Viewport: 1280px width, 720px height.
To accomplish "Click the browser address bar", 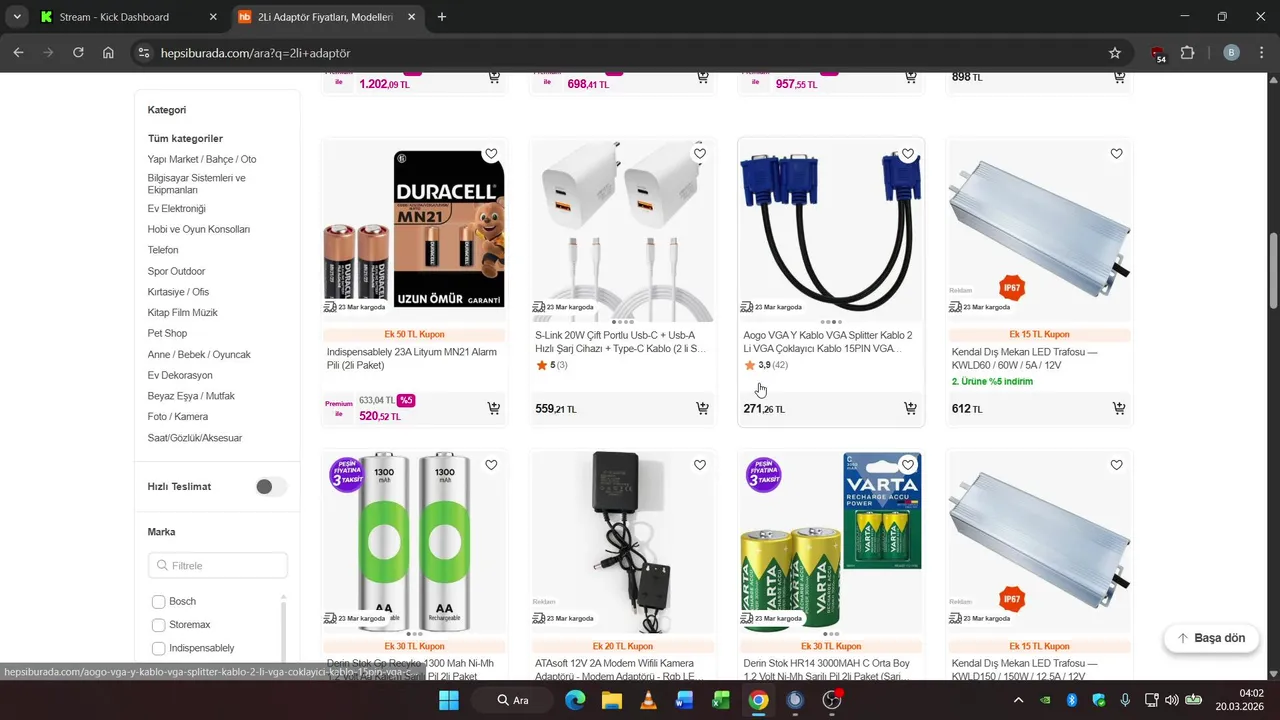I will click(x=620, y=53).
